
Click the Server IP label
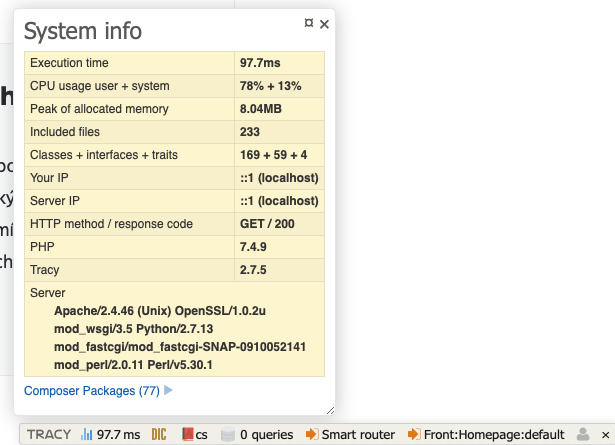[x=55, y=201]
